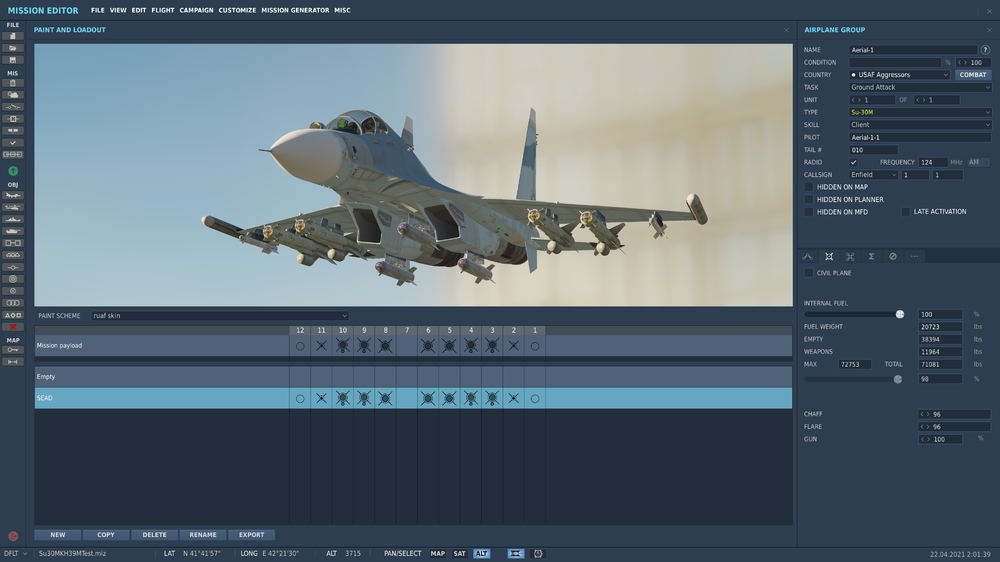The image size is (1000, 562).
Task: Click the red X delete tool
Action: click(x=13, y=327)
